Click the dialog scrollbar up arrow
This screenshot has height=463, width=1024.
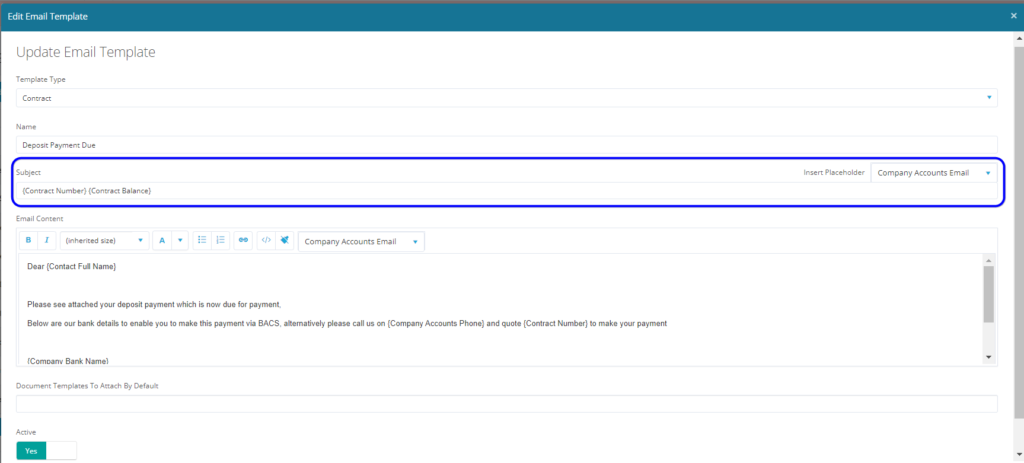(1018, 40)
